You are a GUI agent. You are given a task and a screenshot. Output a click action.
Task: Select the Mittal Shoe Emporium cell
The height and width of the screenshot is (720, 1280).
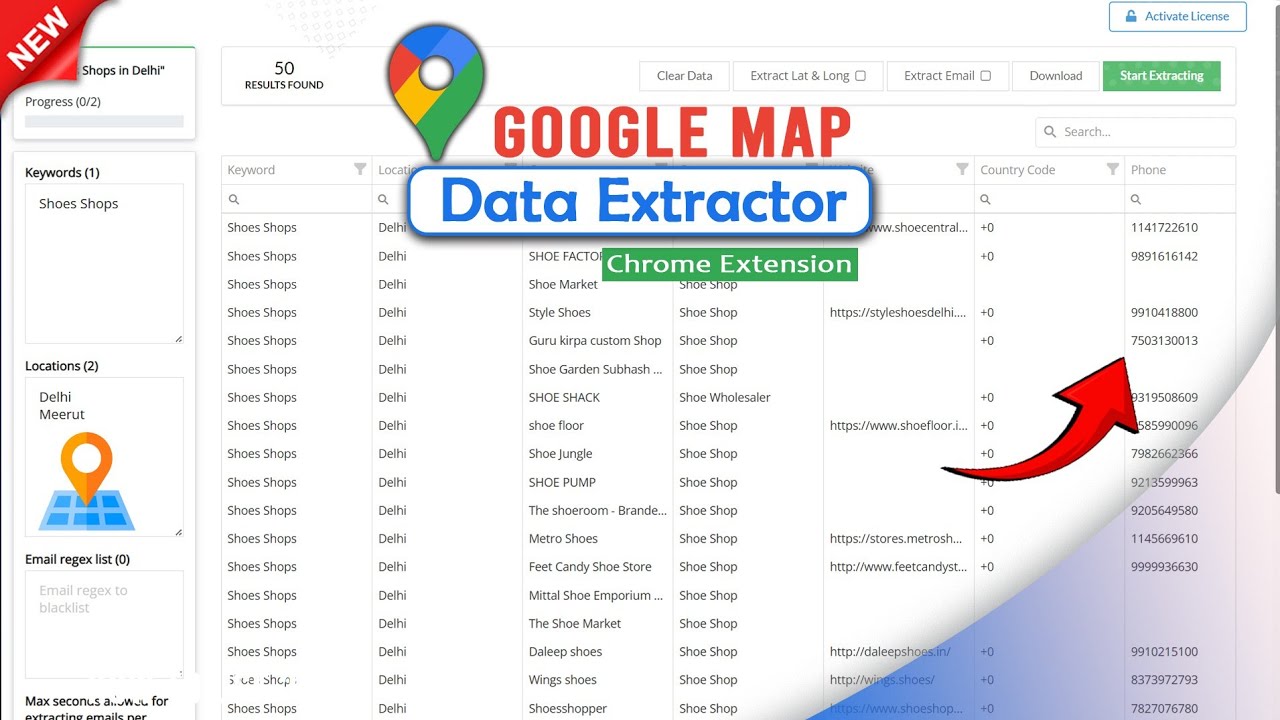click(x=596, y=596)
